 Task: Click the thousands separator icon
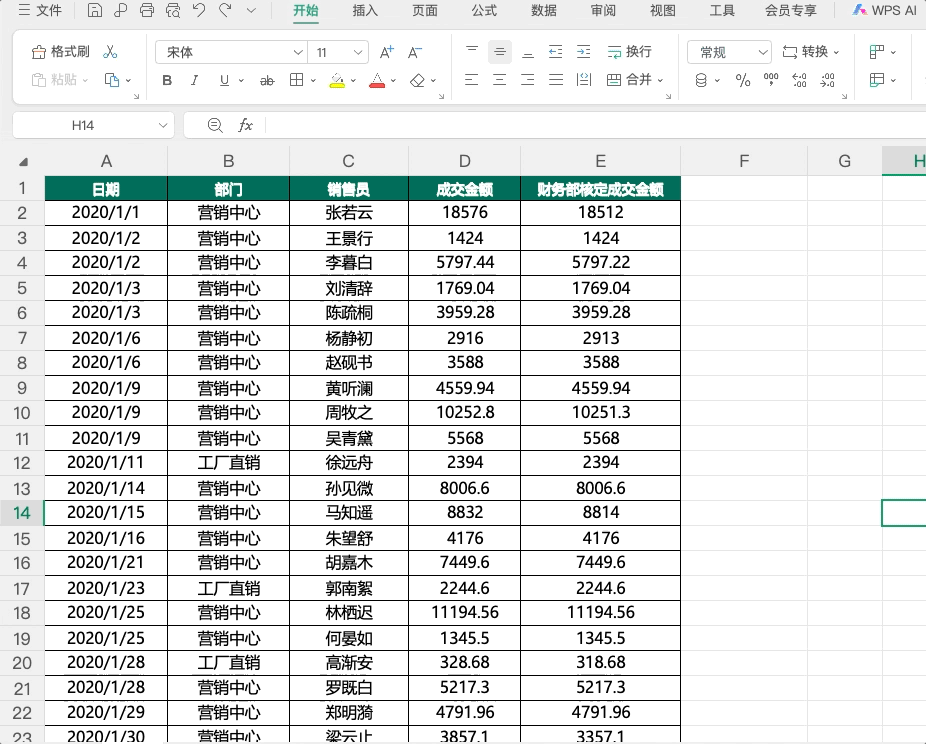click(x=771, y=80)
